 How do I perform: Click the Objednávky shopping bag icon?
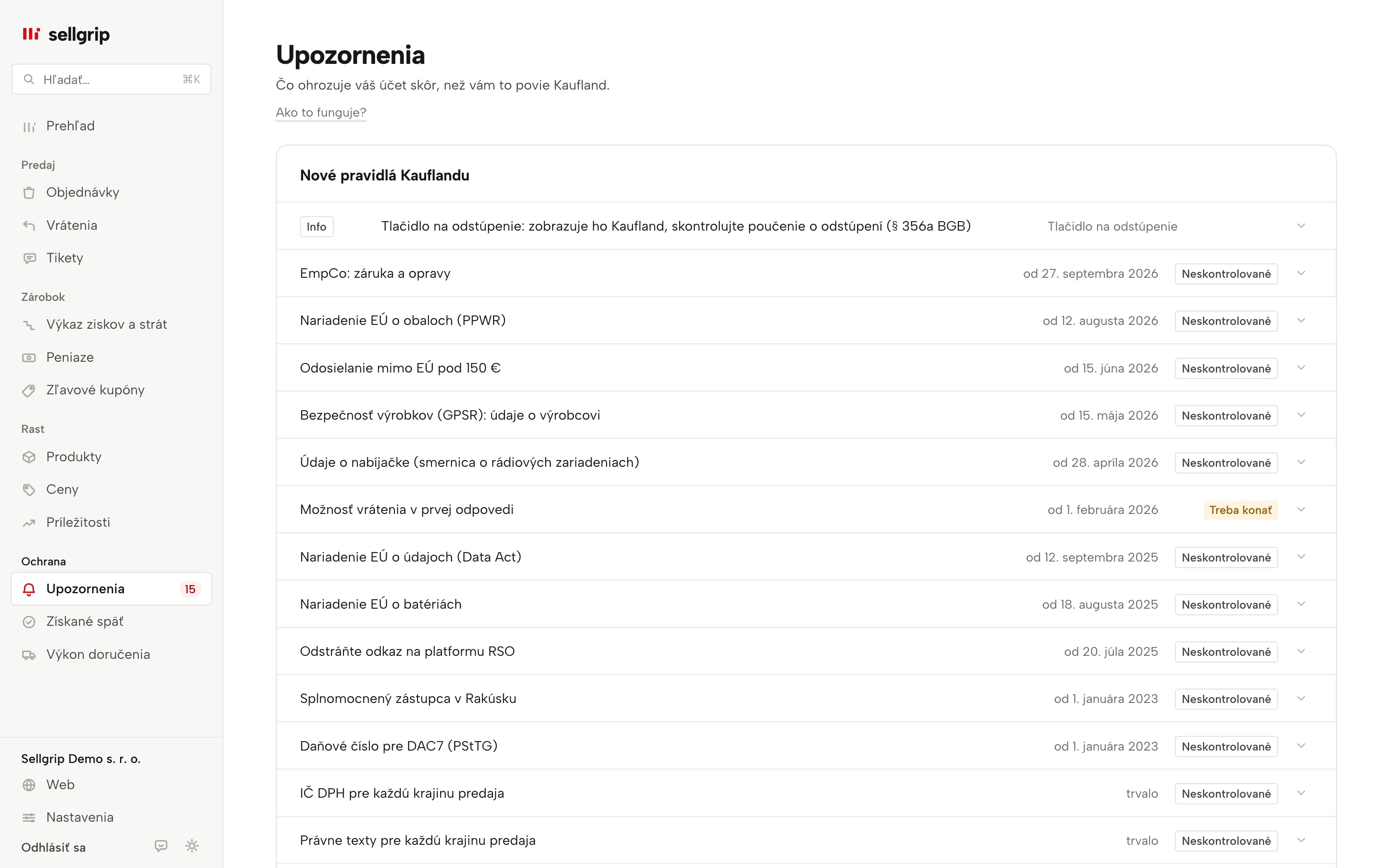pos(29,192)
